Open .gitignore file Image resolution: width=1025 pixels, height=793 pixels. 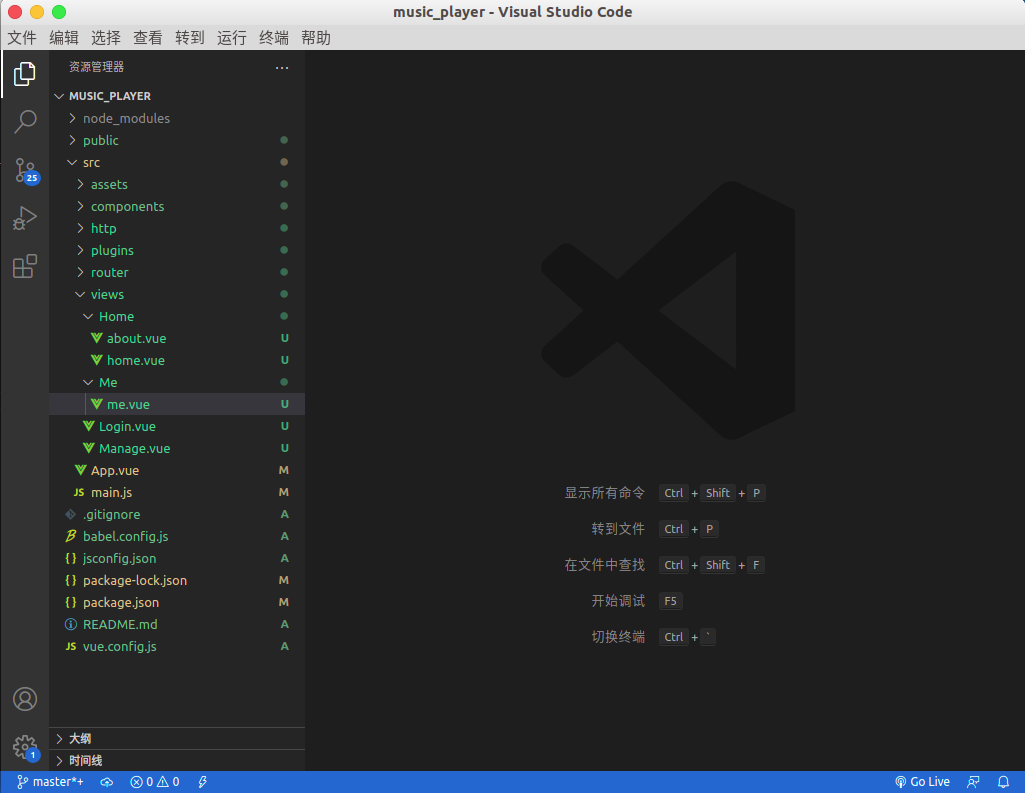(177, 515)
